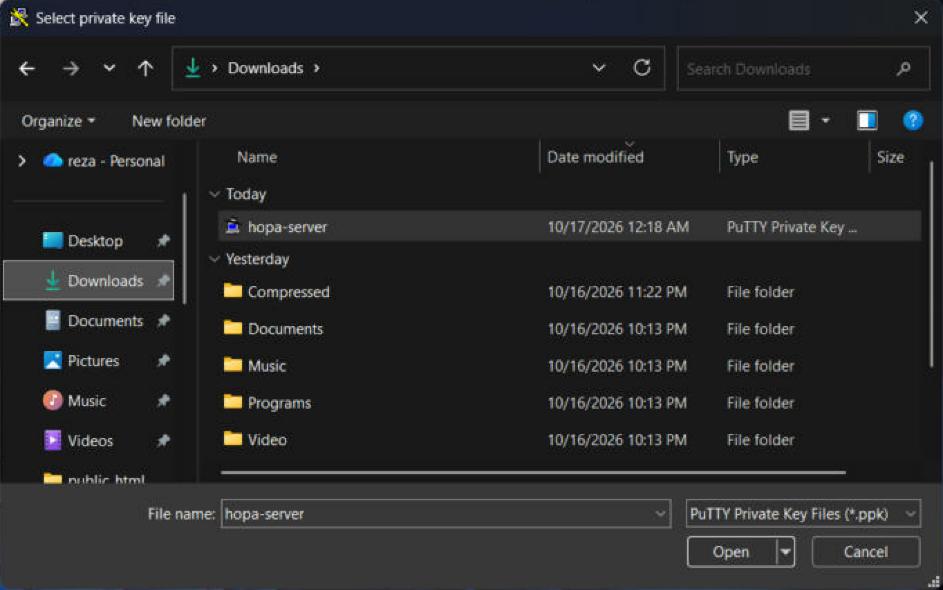Sort by the Date modified column

[x=595, y=158]
